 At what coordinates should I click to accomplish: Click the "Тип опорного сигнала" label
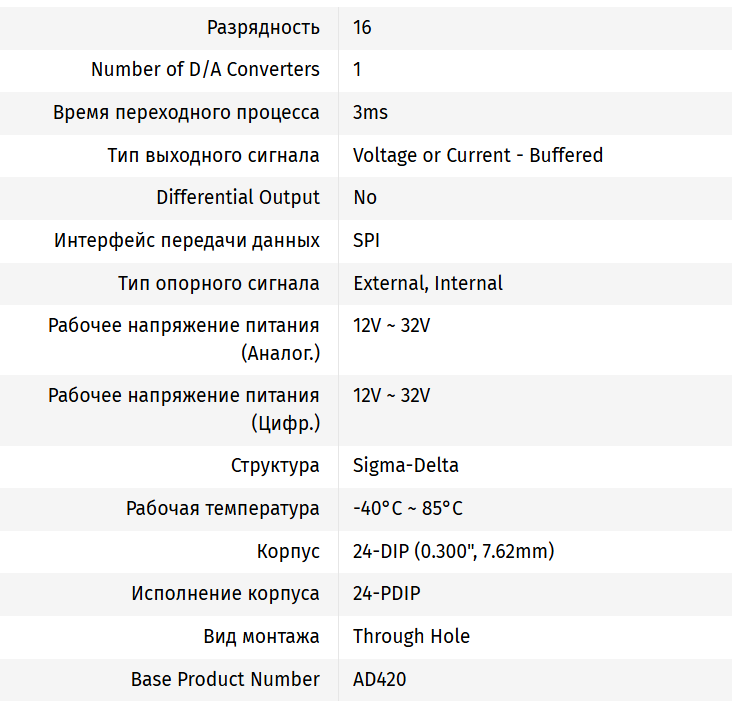click(x=218, y=283)
